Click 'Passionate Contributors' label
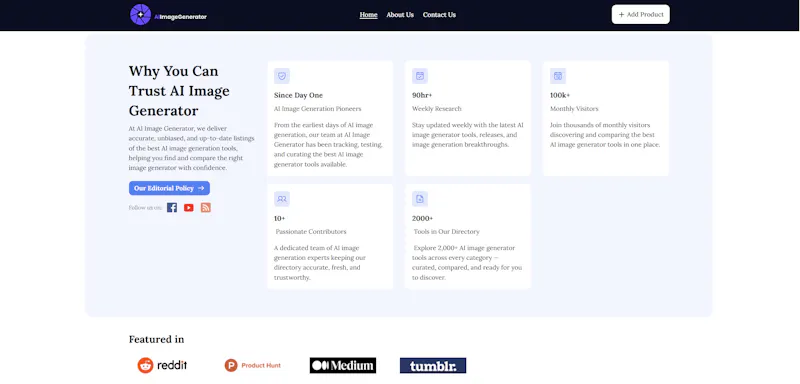The width and height of the screenshot is (800, 384). [x=311, y=232]
